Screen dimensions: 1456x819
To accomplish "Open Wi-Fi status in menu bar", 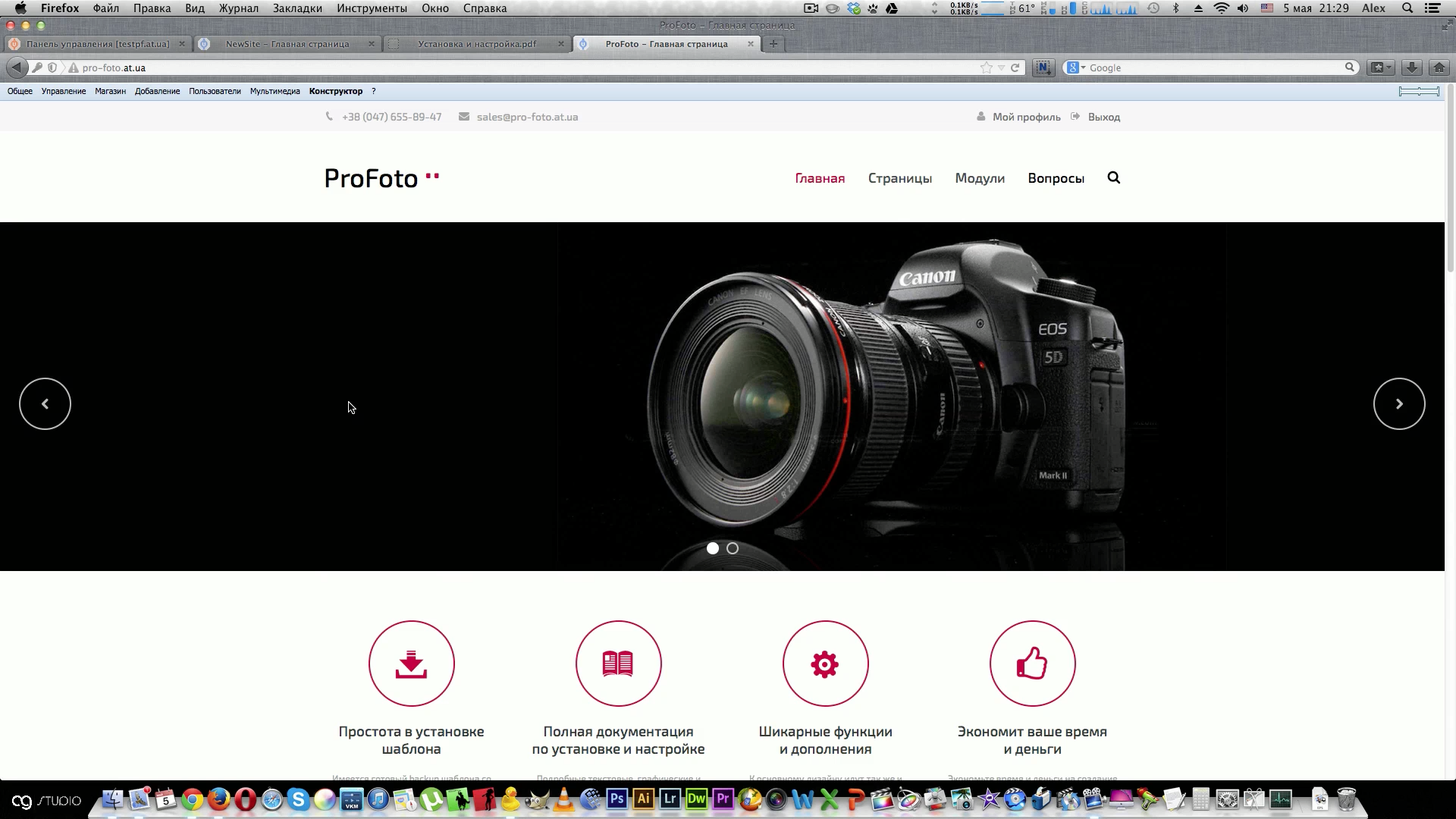I will (1221, 8).
